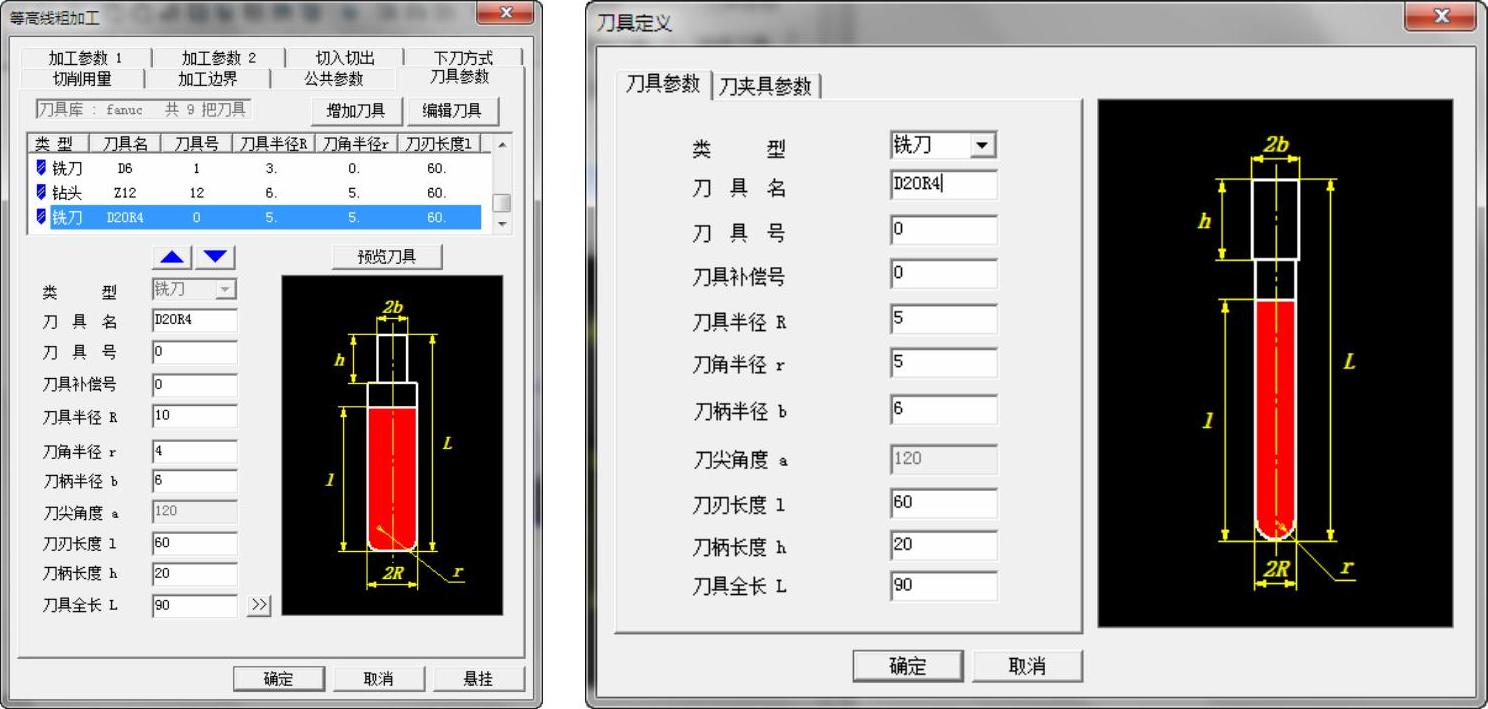Click the 编辑刀具 button
Viewport: 1488px width, 709px height.
[452, 111]
